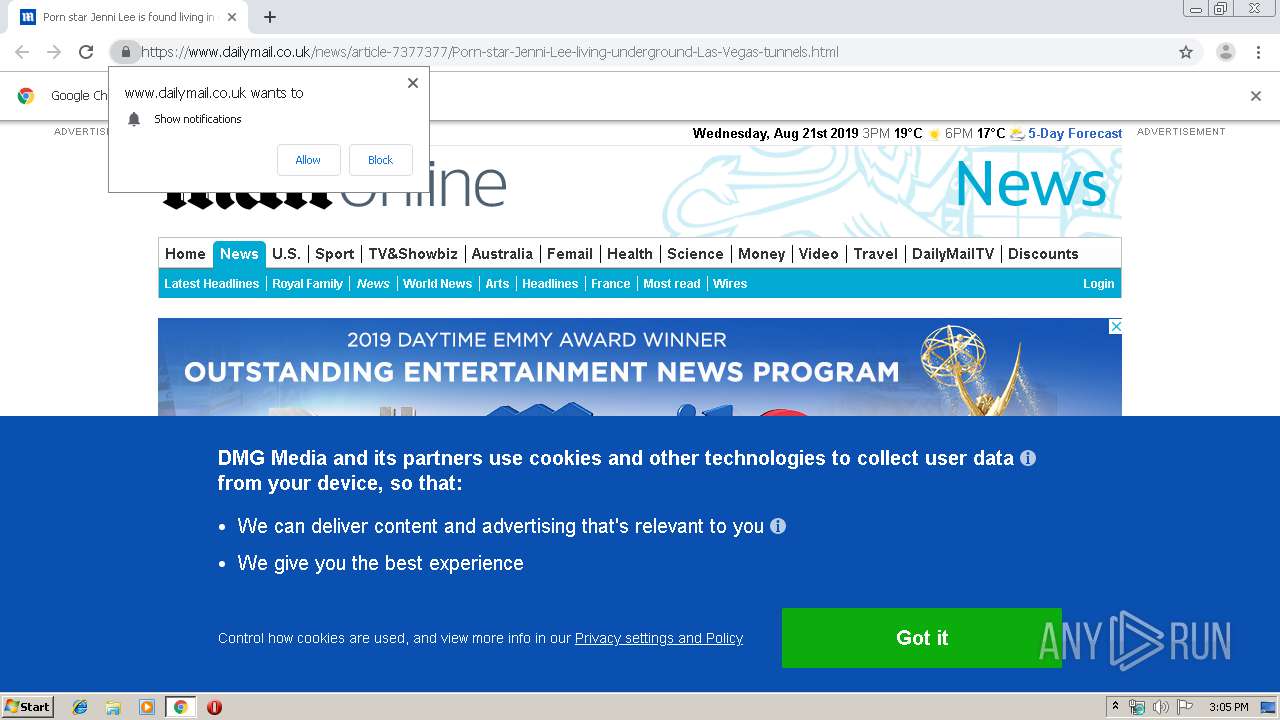This screenshot has height=720, width=1280.
Task: Open the 5-Day Forecast link
Action: click(1075, 133)
